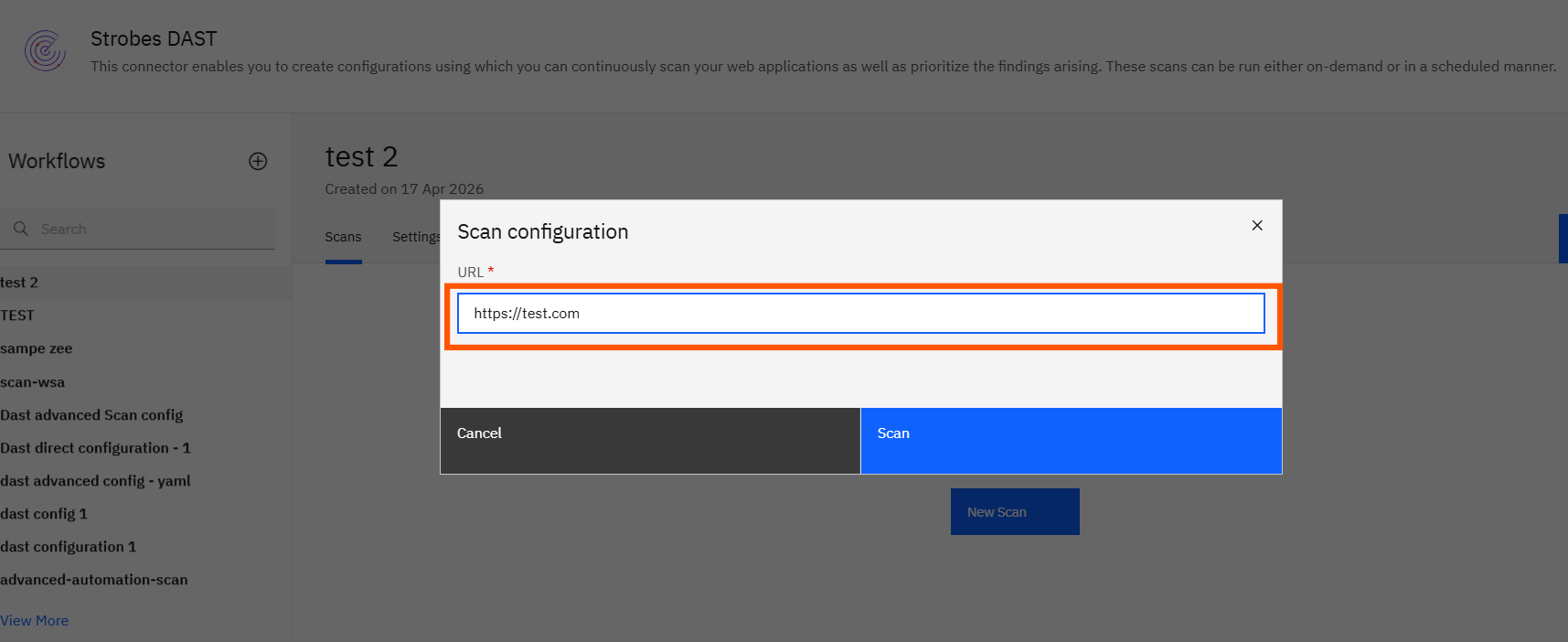The image size is (1568, 642).
Task: Click the Strobes DAST logo icon
Action: click(x=45, y=51)
